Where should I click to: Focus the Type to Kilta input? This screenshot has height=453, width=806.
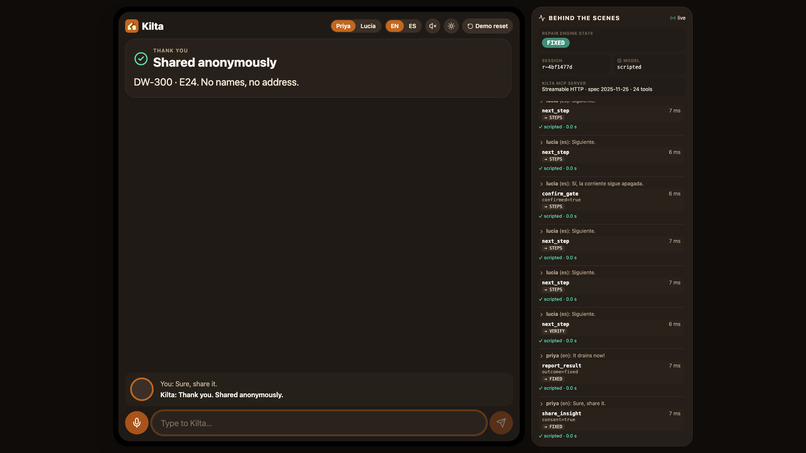tap(319, 423)
